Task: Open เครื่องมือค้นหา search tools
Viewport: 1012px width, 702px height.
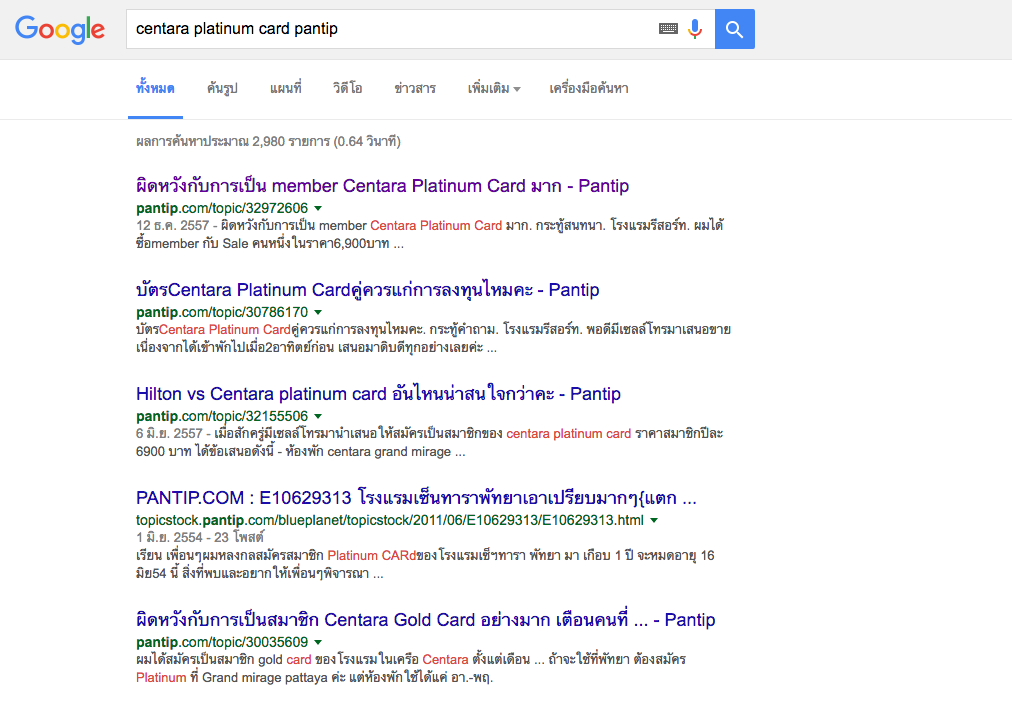Action: click(x=589, y=88)
